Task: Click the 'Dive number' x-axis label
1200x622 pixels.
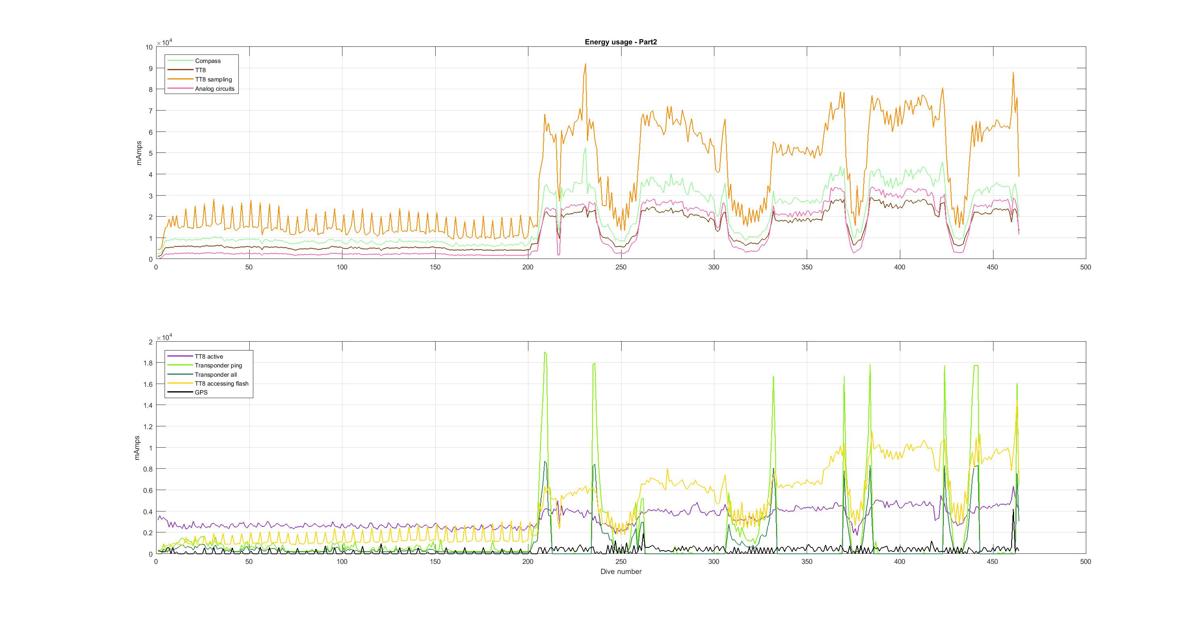Action: click(621, 572)
